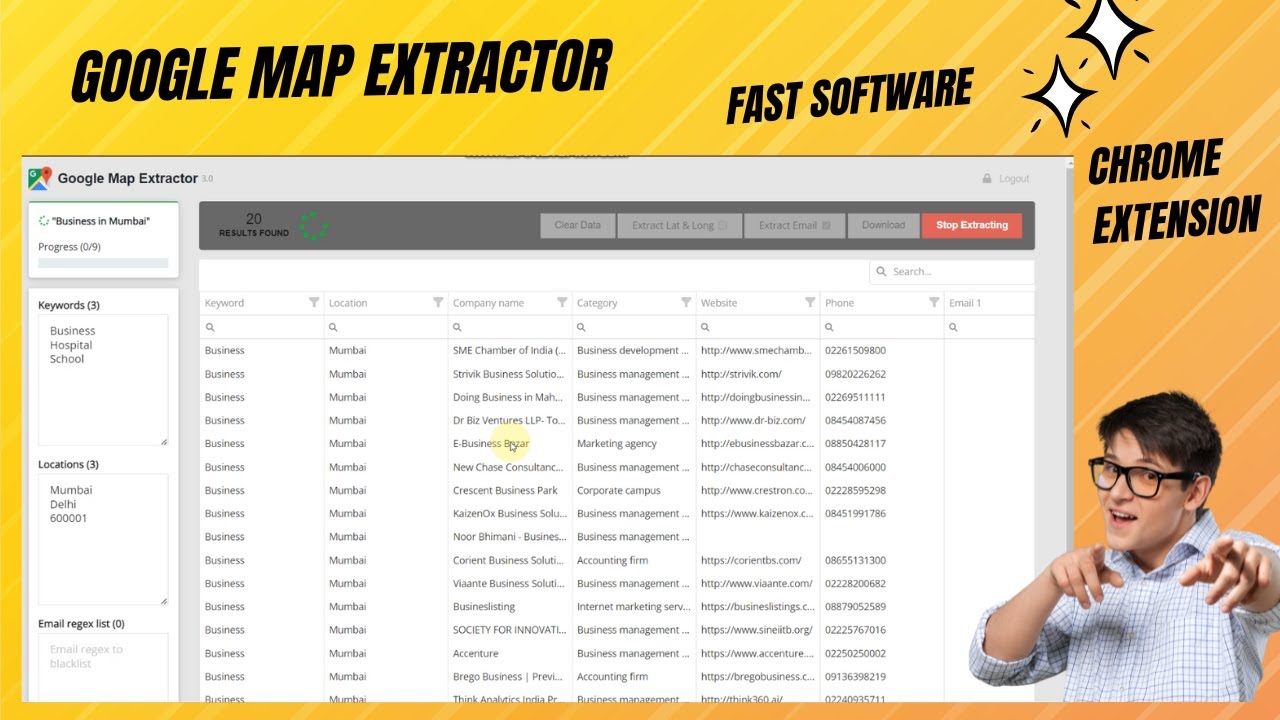The image size is (1280, 720).
Task: Focus the main Search input field
Action: tap(952, 271)
